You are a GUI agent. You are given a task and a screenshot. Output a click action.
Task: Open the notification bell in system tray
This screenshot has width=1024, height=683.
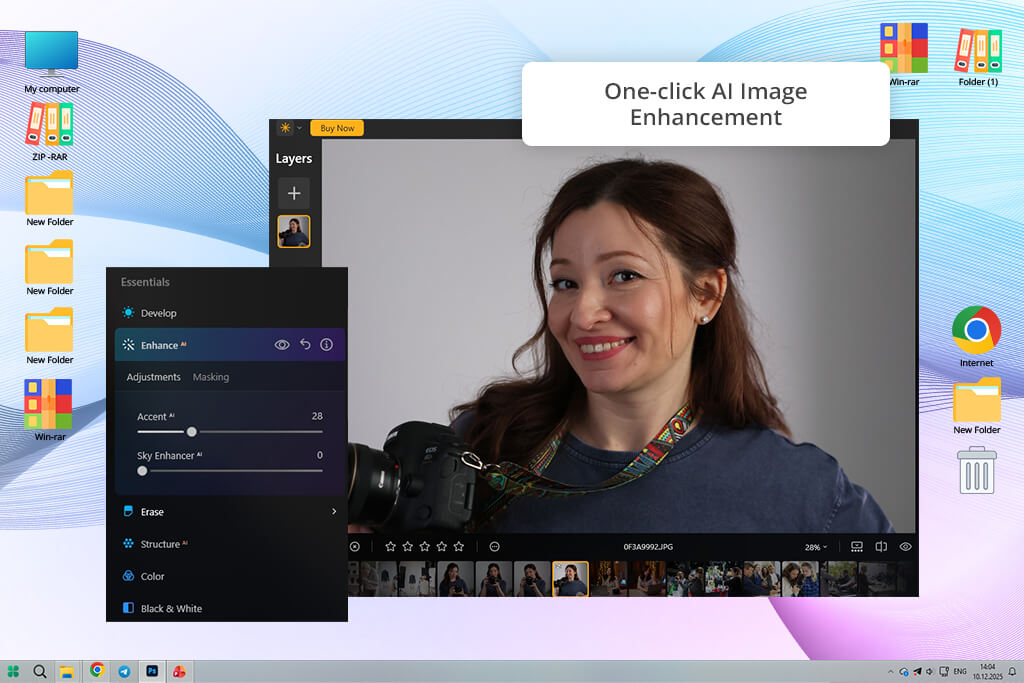pos(1012,671)
